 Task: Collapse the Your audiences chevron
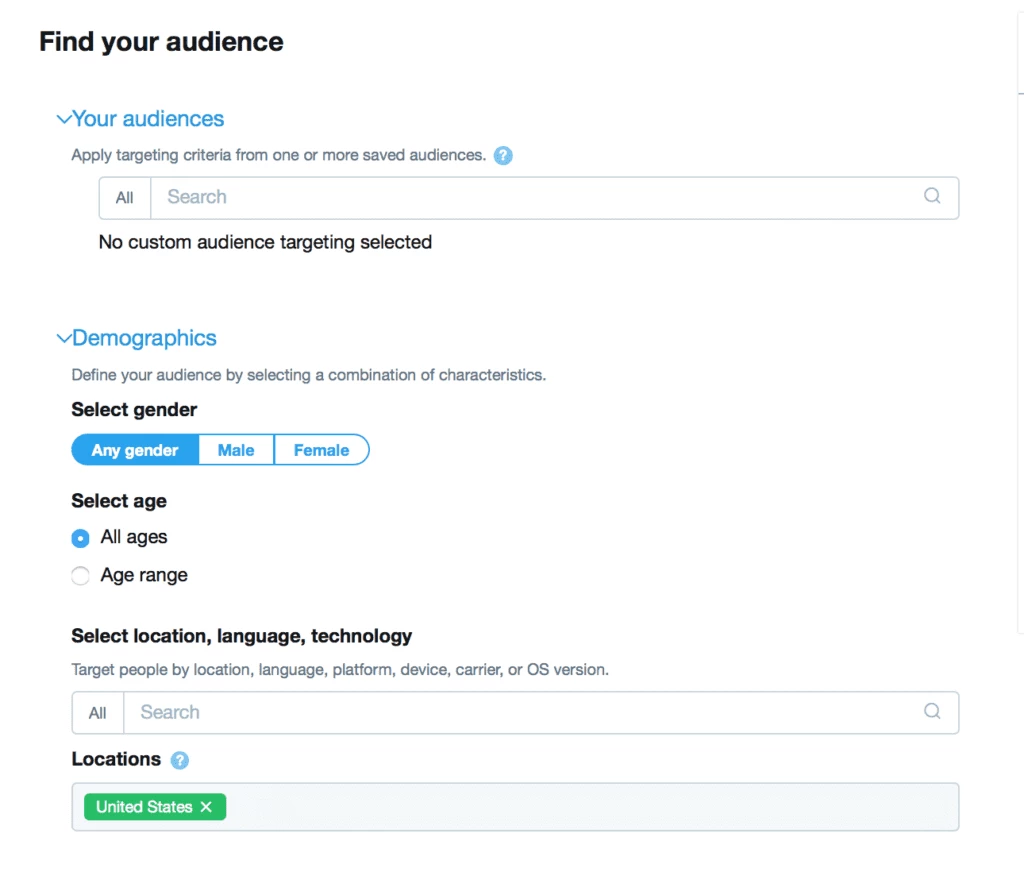[x=63, y=119]
